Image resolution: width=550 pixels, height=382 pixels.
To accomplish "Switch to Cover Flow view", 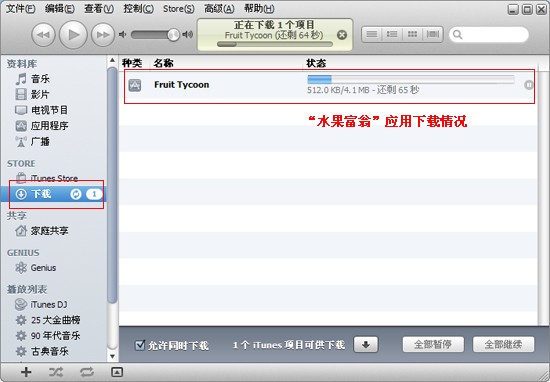I will 432,34.
